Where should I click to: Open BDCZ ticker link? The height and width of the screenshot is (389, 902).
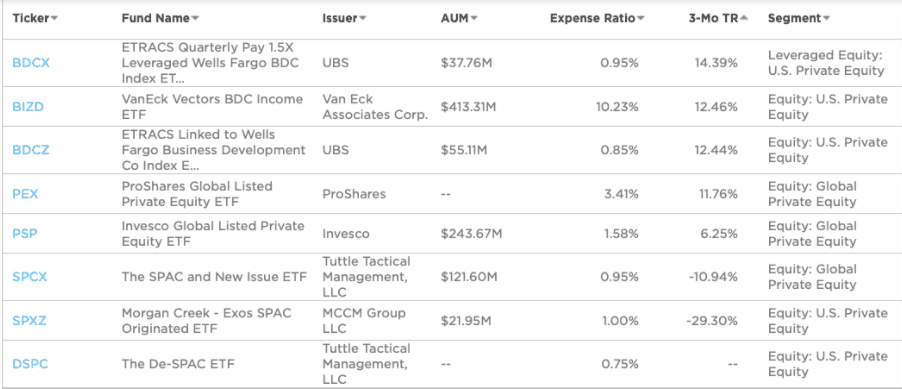tap(31, 150)
